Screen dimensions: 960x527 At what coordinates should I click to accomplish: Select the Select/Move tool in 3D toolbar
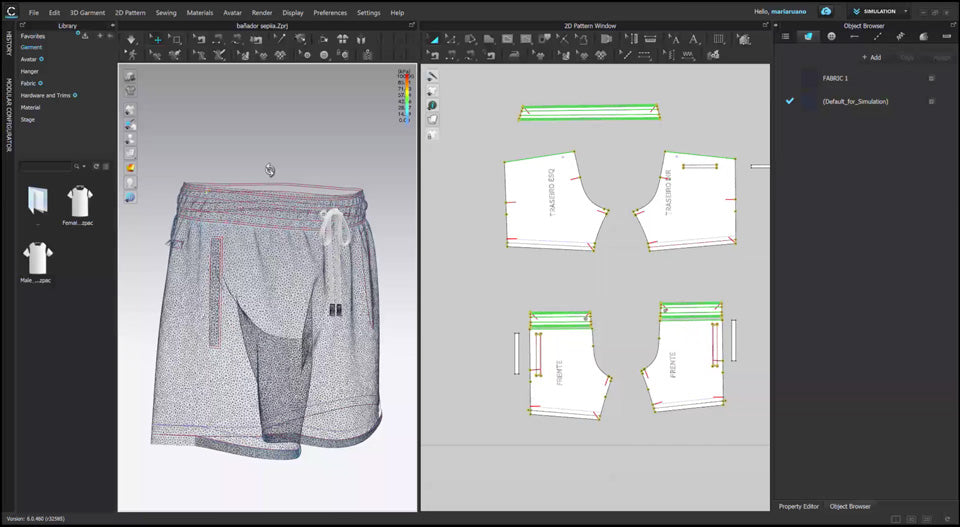[156, 39]
